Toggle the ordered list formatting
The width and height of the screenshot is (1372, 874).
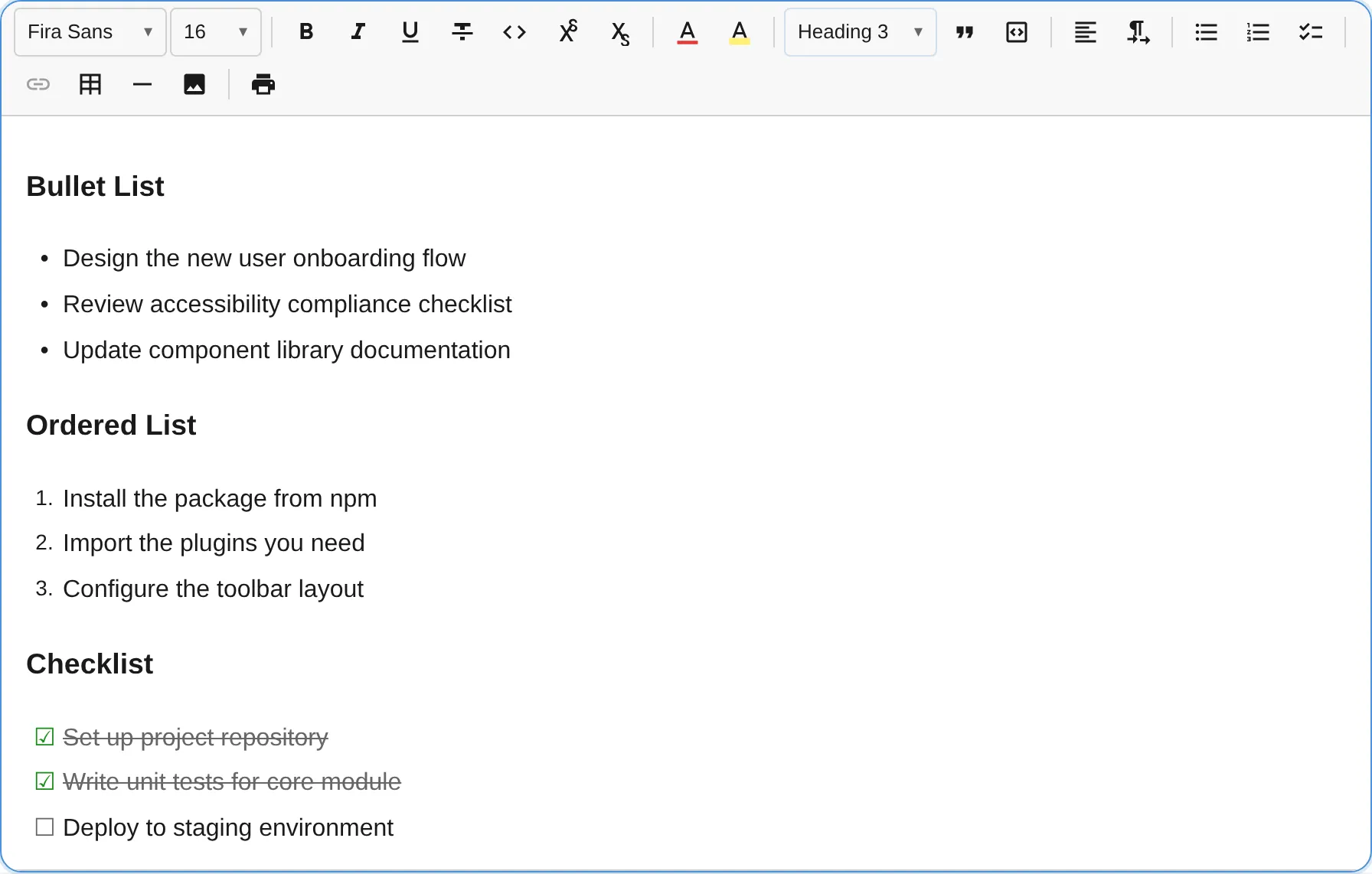1258,31
